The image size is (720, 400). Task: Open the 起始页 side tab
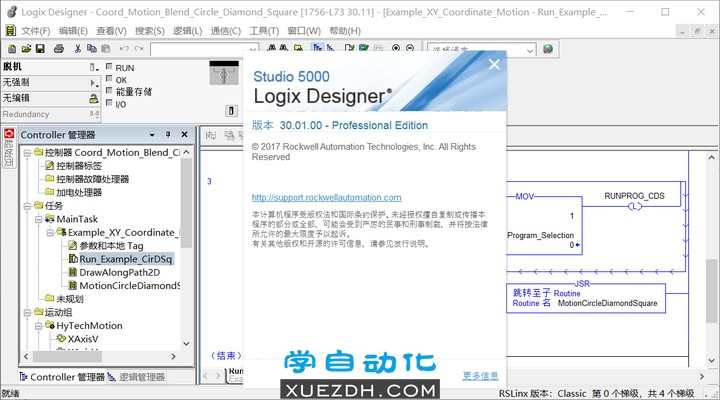pyautogui.click(x=9, y=148)
